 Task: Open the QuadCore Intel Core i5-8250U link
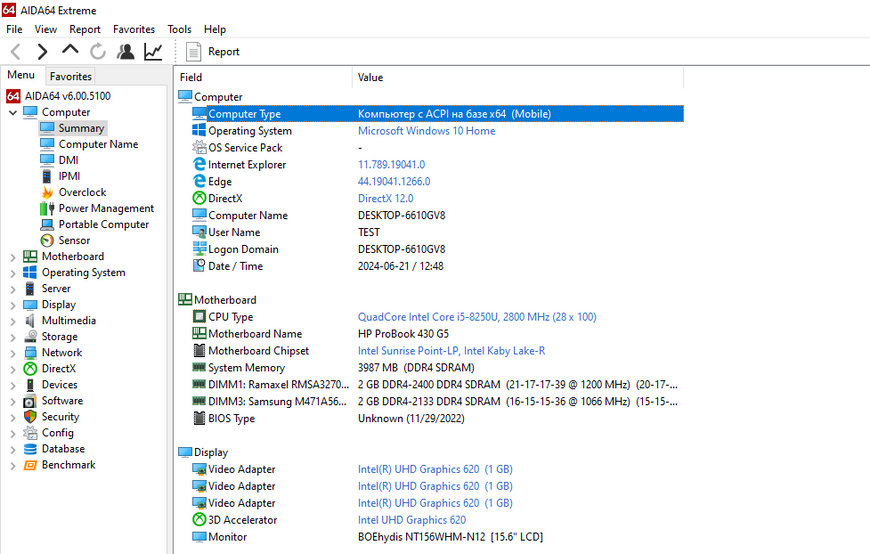point(477,317)
